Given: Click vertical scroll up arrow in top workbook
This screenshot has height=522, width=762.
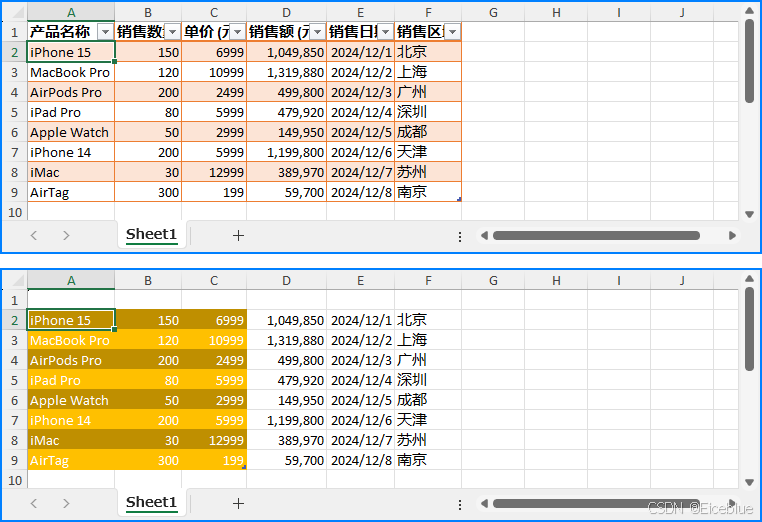Looking at the screenshot, I should (749, 10).
